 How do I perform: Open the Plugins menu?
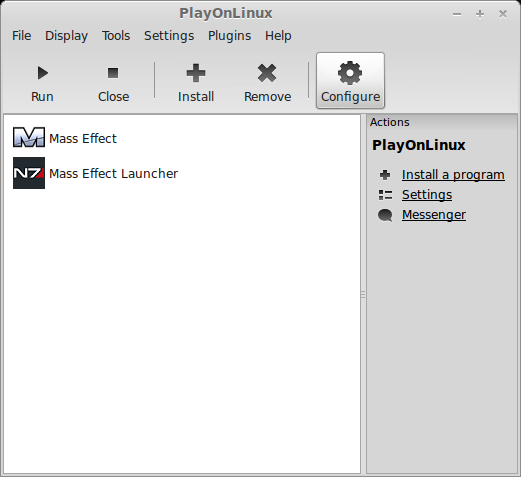click(230, 36)
